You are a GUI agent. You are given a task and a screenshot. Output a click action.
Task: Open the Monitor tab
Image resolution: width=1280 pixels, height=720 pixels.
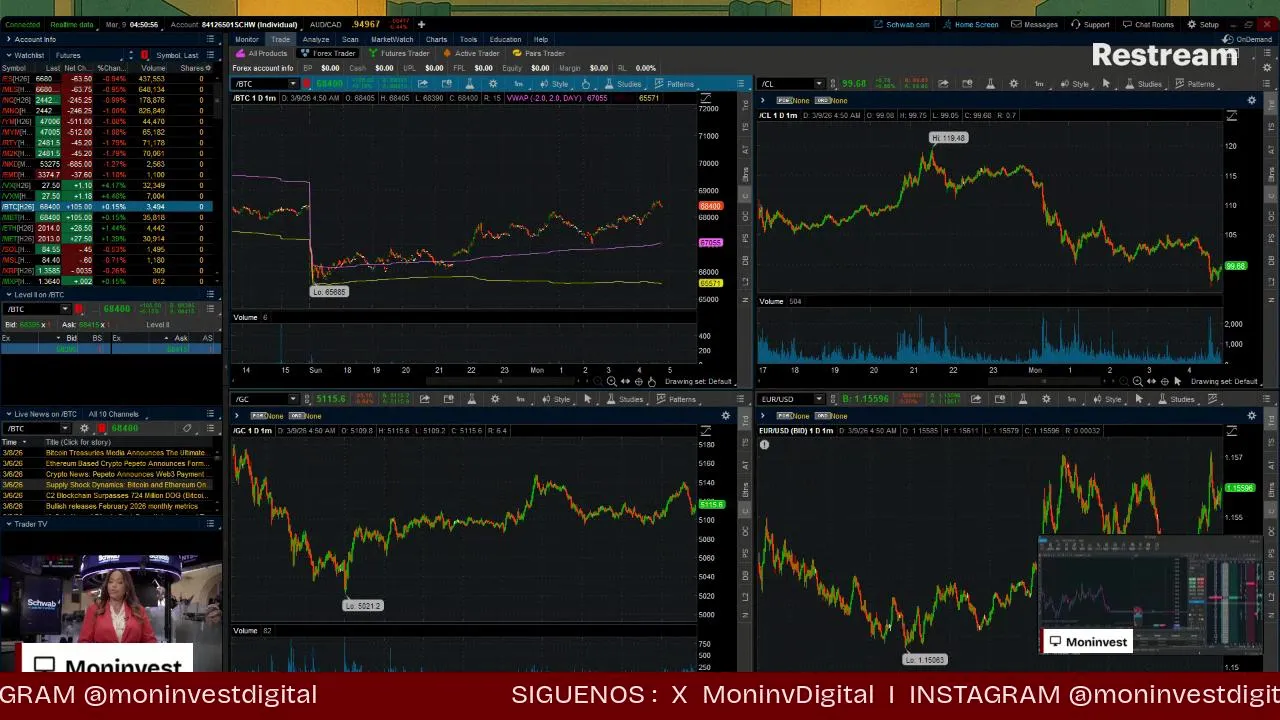click(247, 39)
